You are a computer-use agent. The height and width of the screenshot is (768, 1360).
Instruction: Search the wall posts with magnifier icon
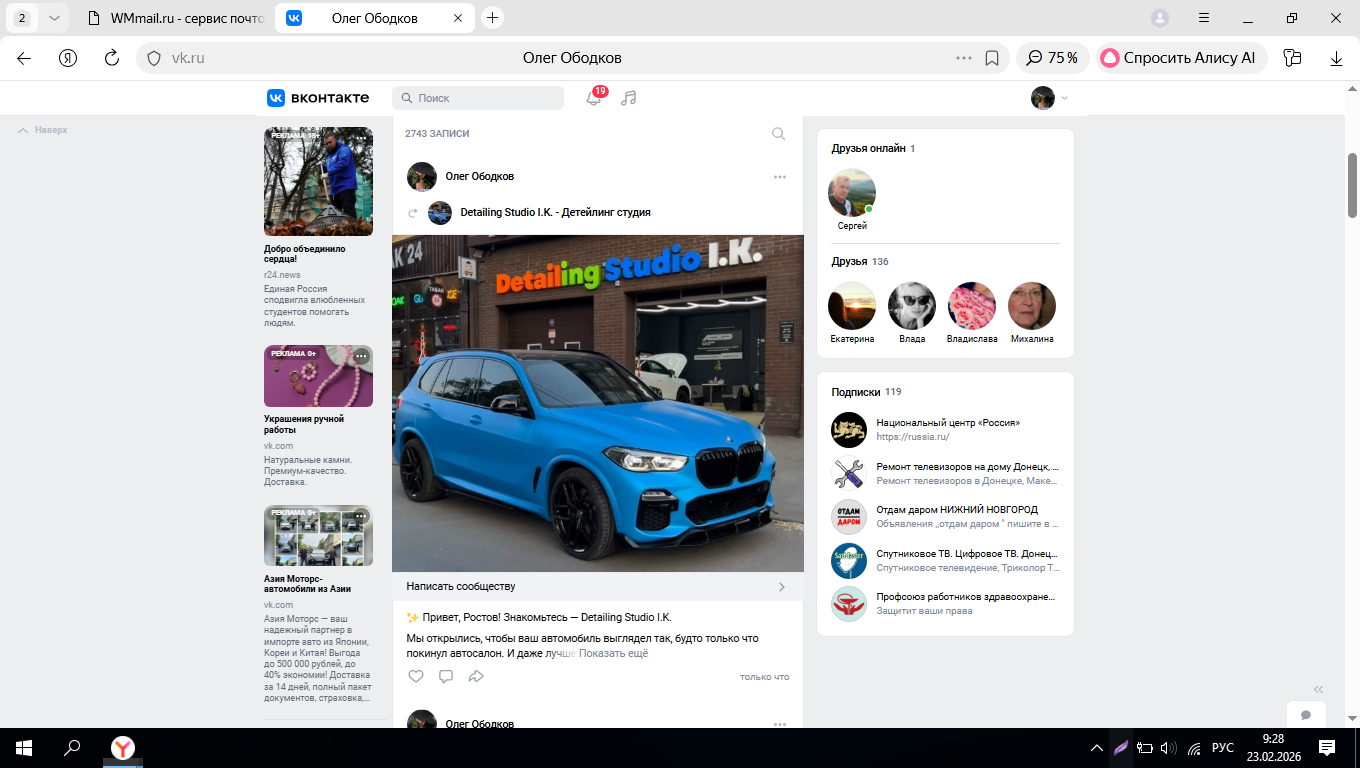click(779, 134)
